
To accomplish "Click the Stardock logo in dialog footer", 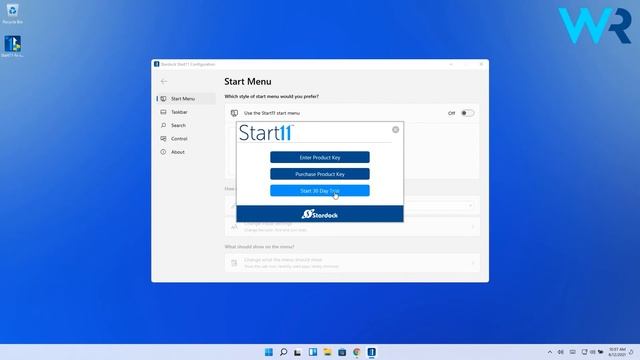I will [x=320, y=214].
